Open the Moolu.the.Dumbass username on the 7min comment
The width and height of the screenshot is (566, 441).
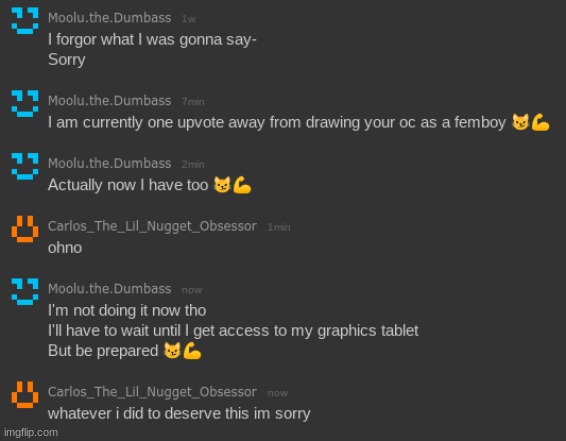click(110, 101)
